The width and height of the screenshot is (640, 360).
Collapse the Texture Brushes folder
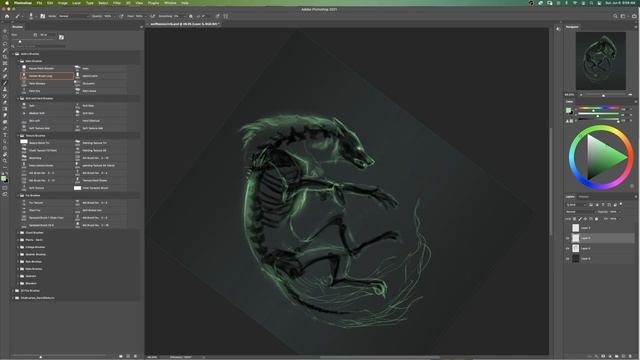(x=18, y=136)
